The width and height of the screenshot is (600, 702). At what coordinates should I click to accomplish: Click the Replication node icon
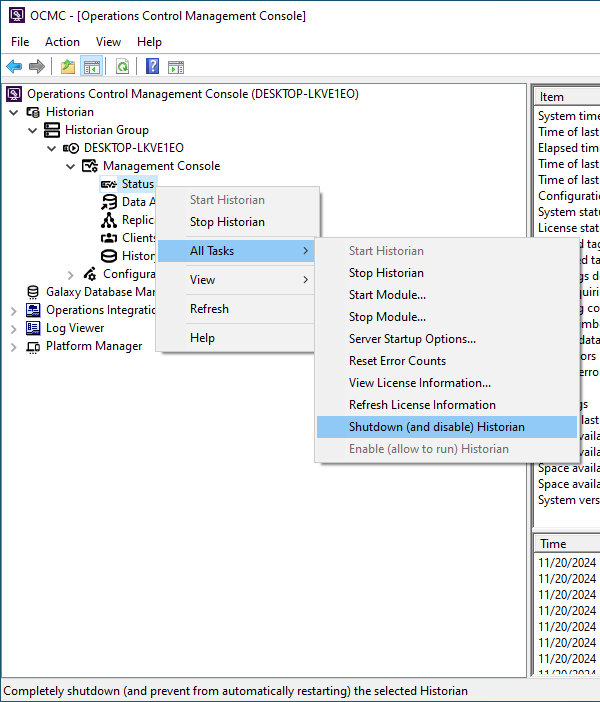(x=109, y=220)
